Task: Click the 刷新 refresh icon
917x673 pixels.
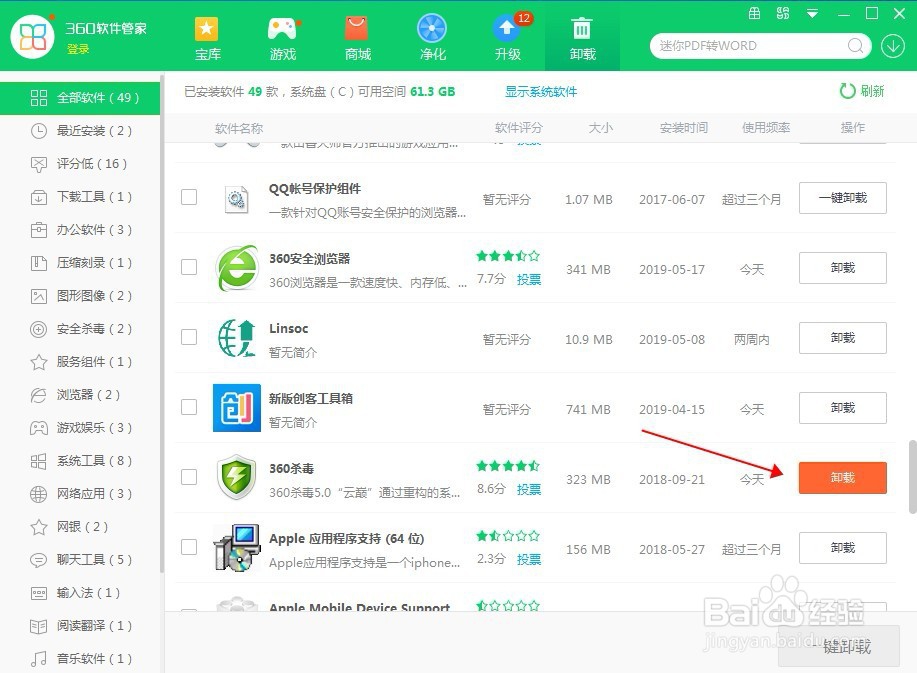Action: pyautogui.click(x=847, y=91)
